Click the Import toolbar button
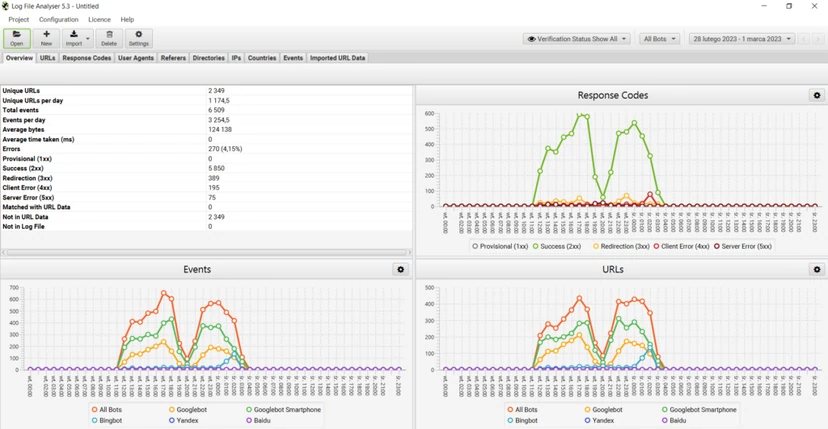Image resolution: width=828 pixels, height=429 pixels. (x=74, y=39)
